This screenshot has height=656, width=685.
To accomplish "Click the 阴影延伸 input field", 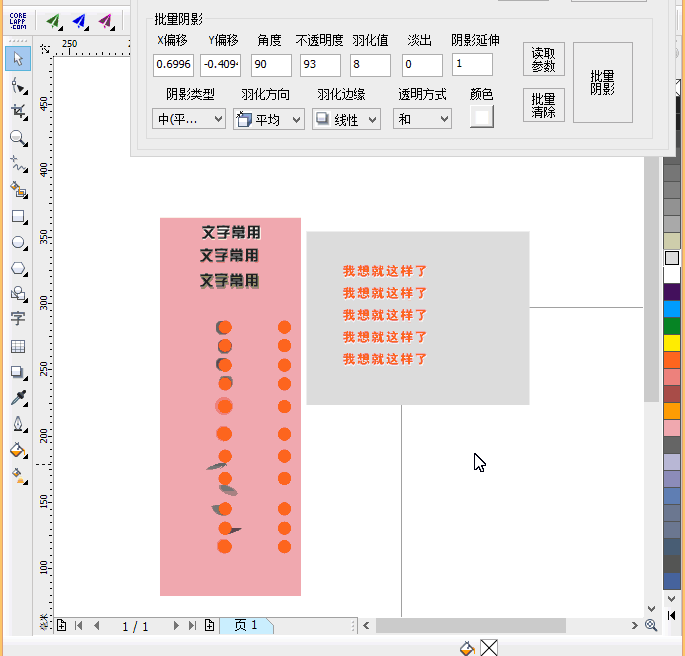I will 472,64.
